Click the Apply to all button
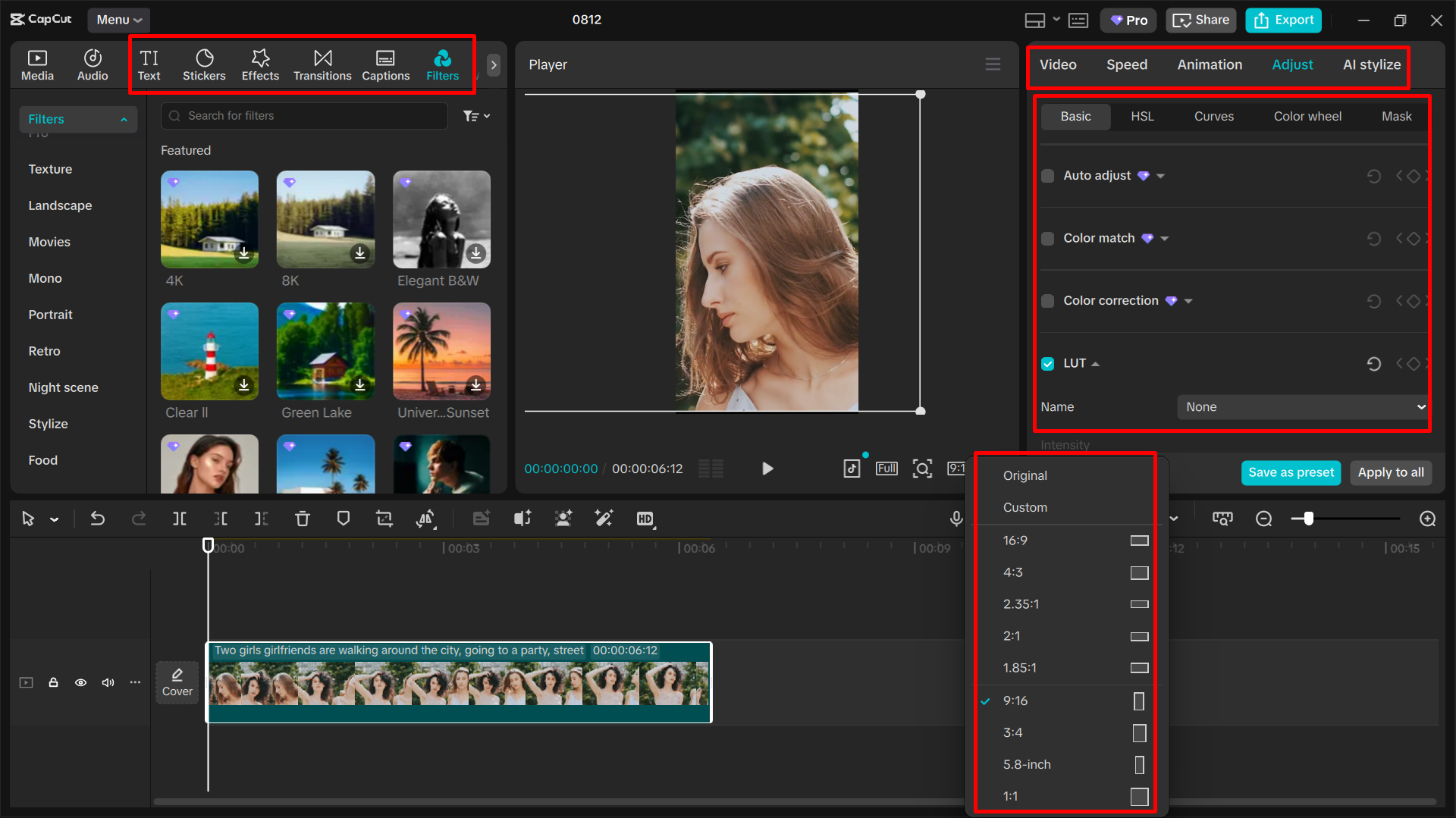 [1390, 472]
